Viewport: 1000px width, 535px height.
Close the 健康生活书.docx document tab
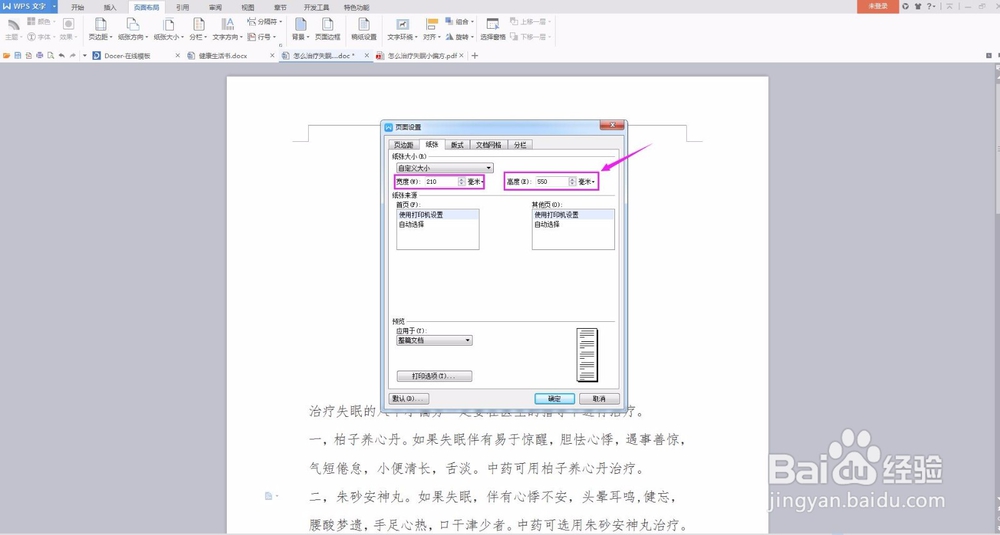272,56
